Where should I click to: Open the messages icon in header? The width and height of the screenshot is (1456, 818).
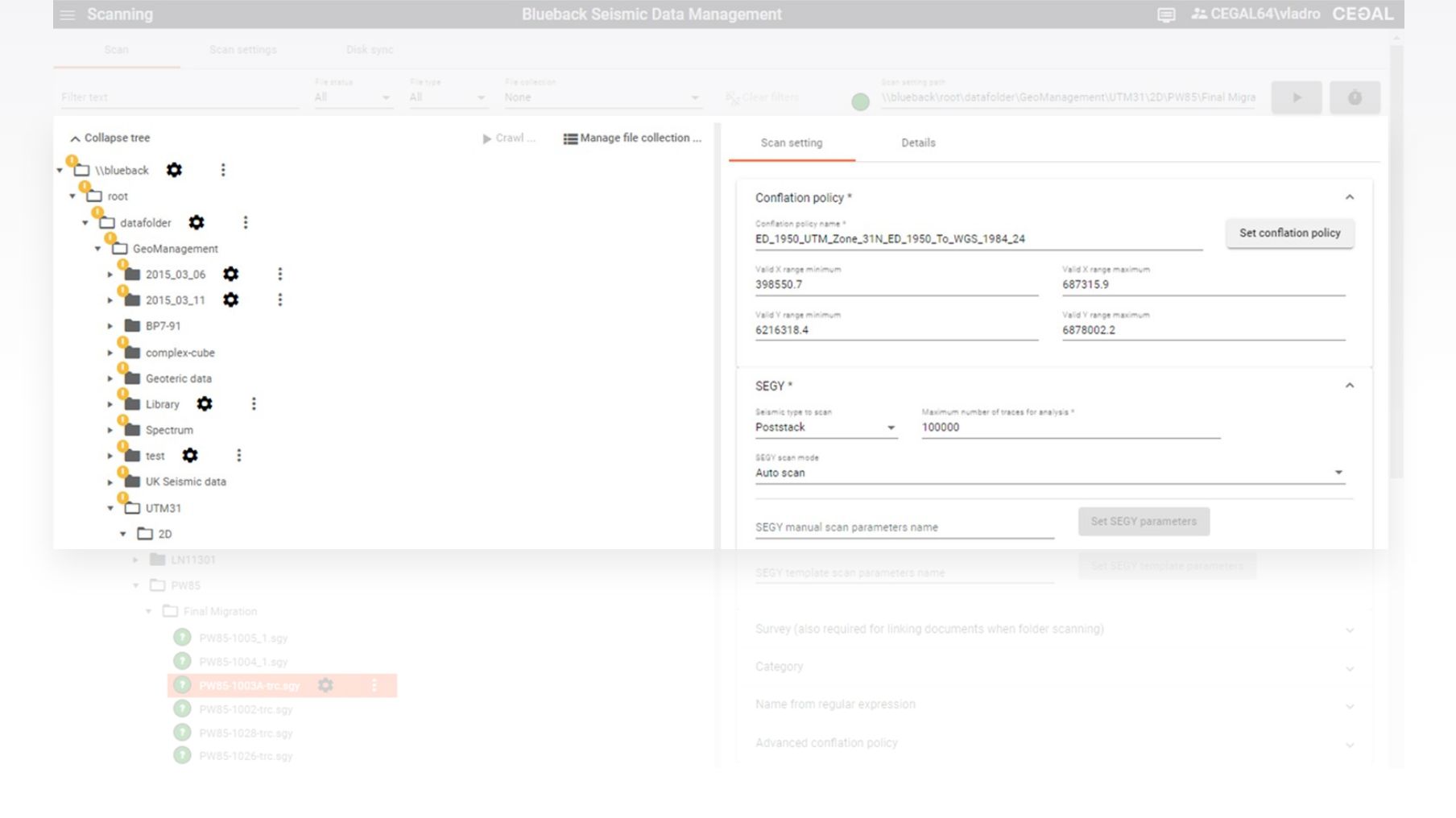pyautogui.click(x=1165, y=14)
